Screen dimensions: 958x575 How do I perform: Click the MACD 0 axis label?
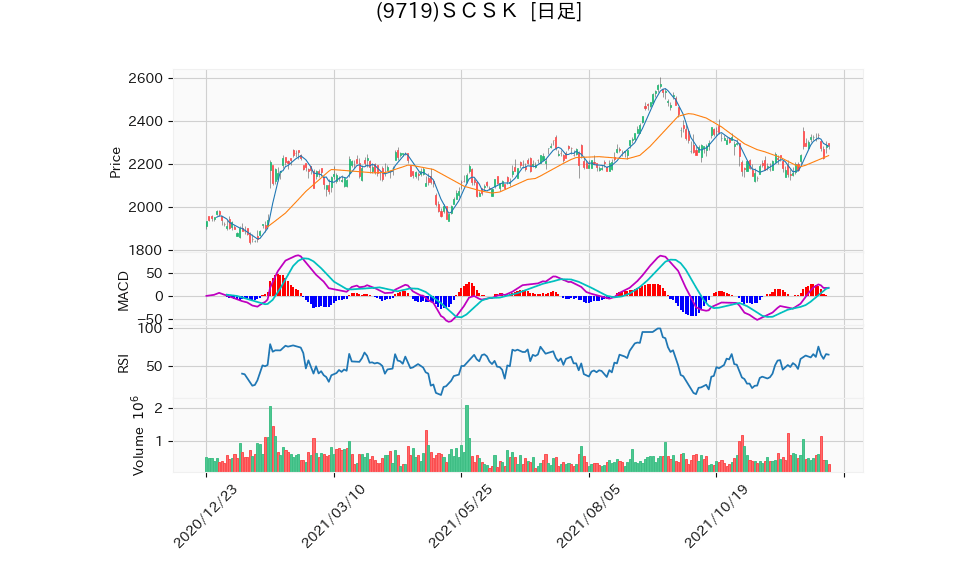click(x=159, y=297)
